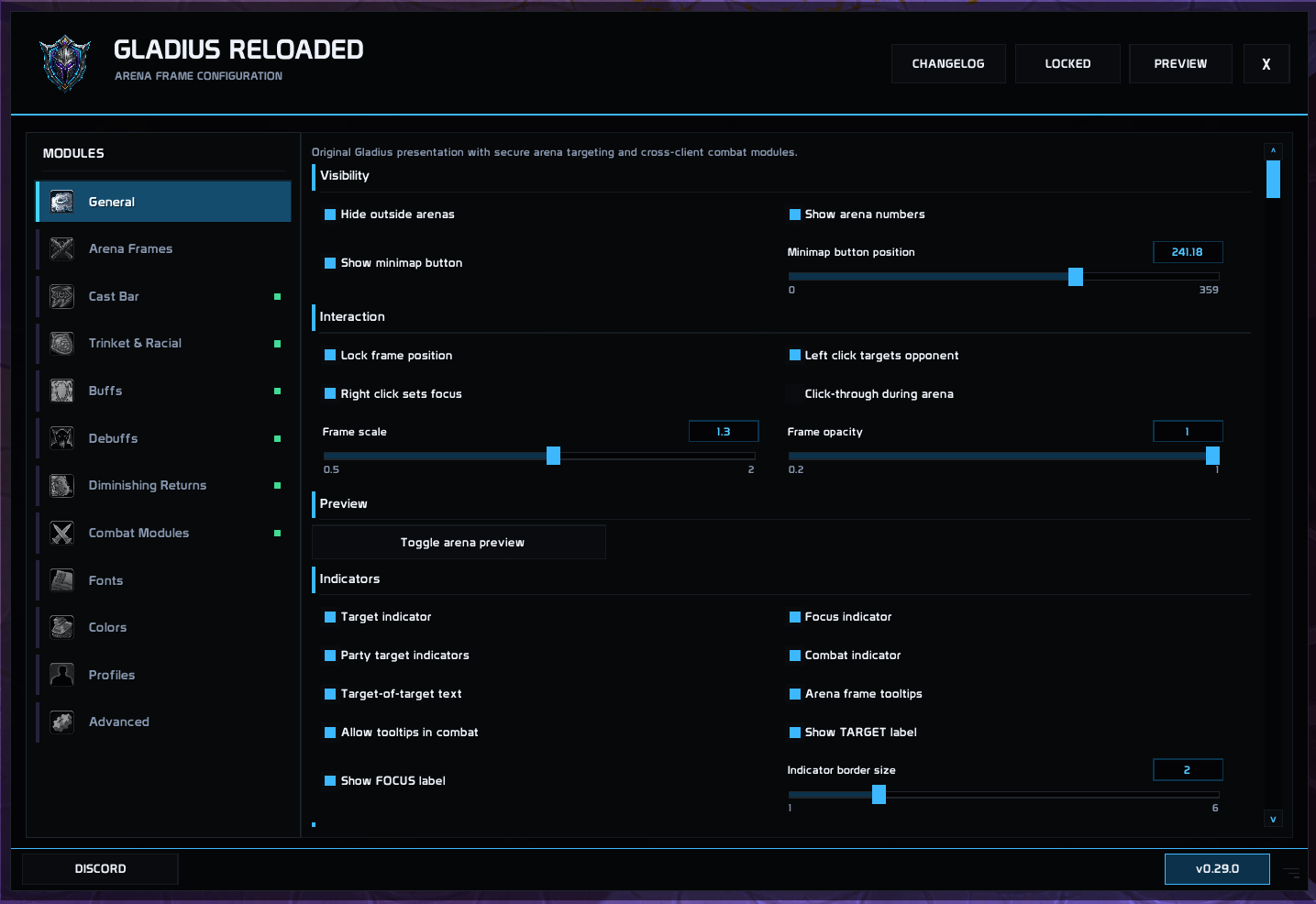Click the PREVIEW button in the header
Image resolution: width=1316 pixels, height=904 pixels.
click(1180, 64)
